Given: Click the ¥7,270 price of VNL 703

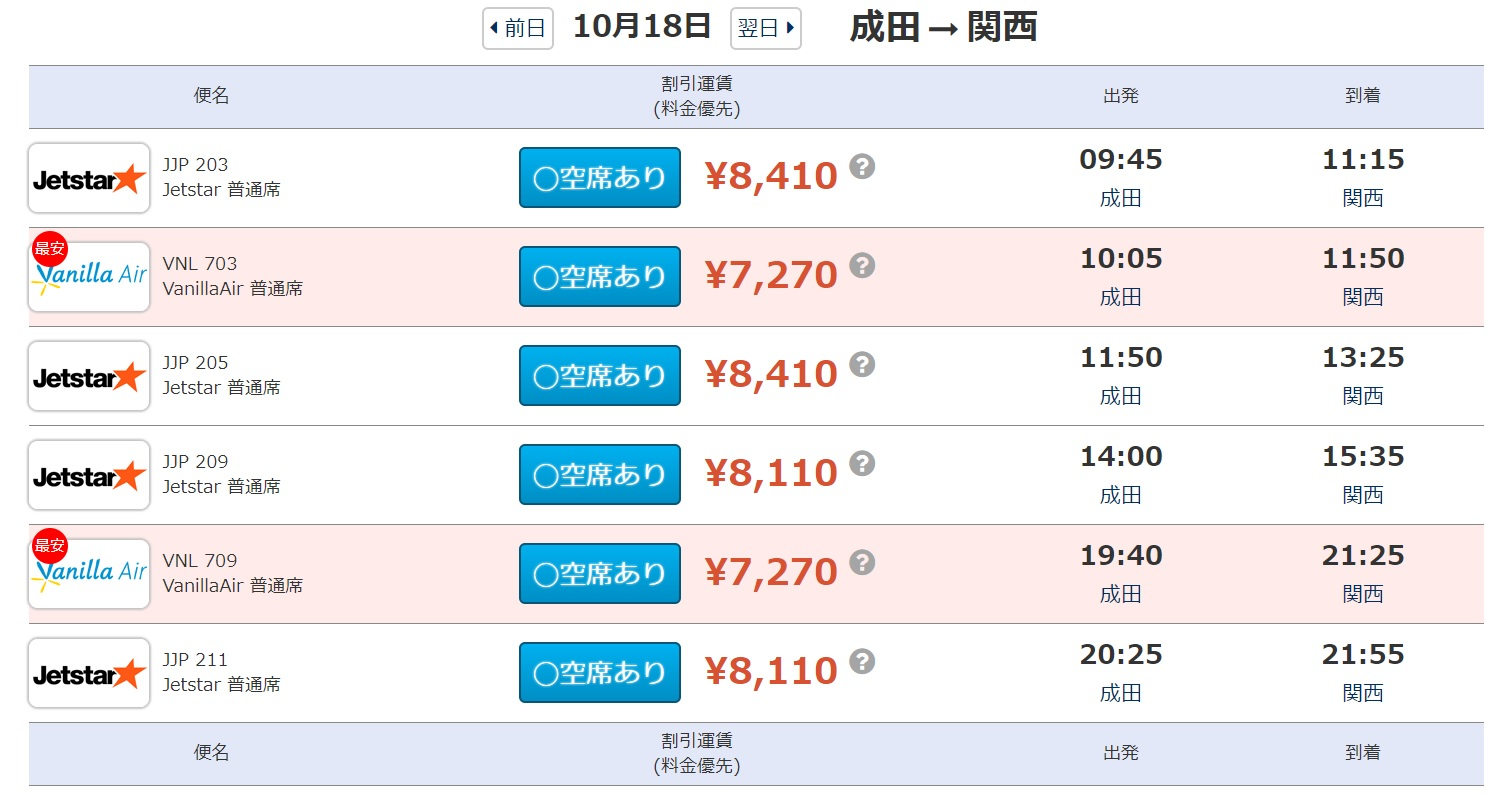Looking at the screenshot, I should click(x=771, y=275).
